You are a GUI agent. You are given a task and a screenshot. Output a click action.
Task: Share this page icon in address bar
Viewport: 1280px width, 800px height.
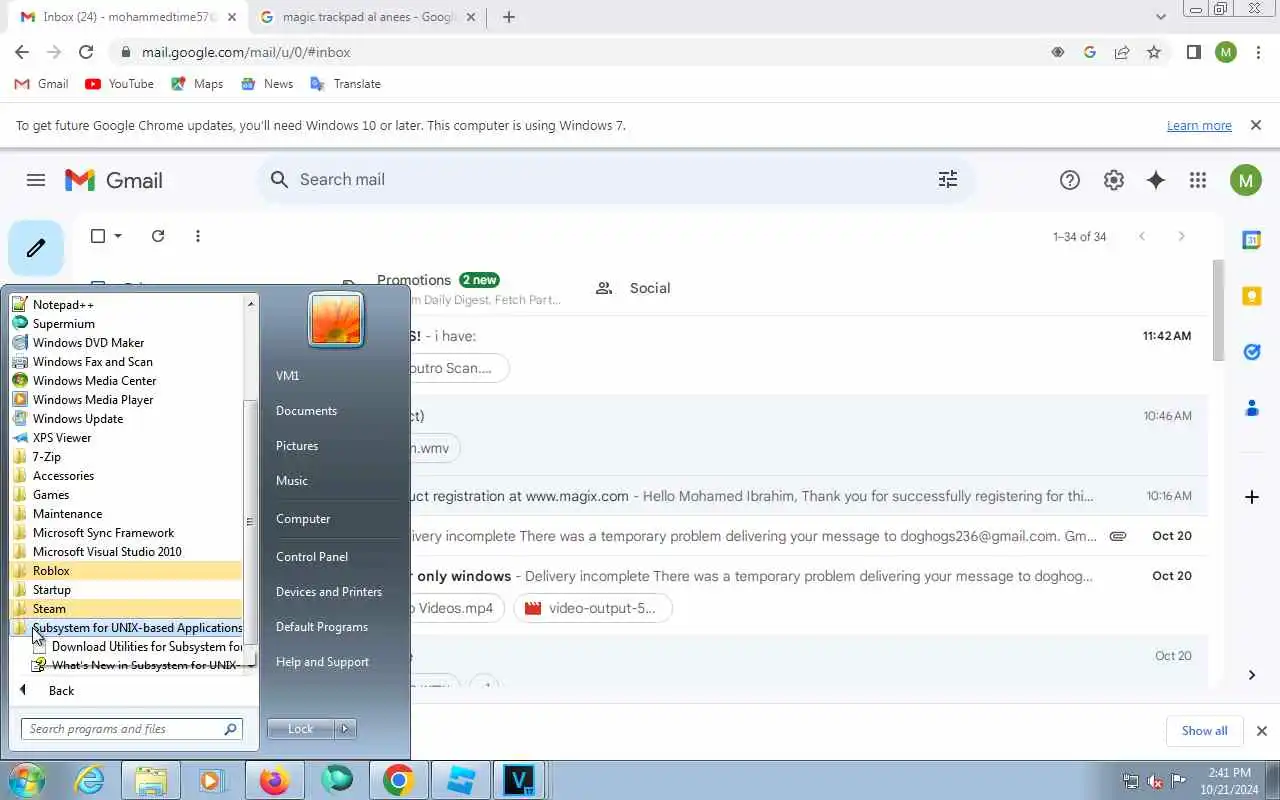(x=1122, y=52)
